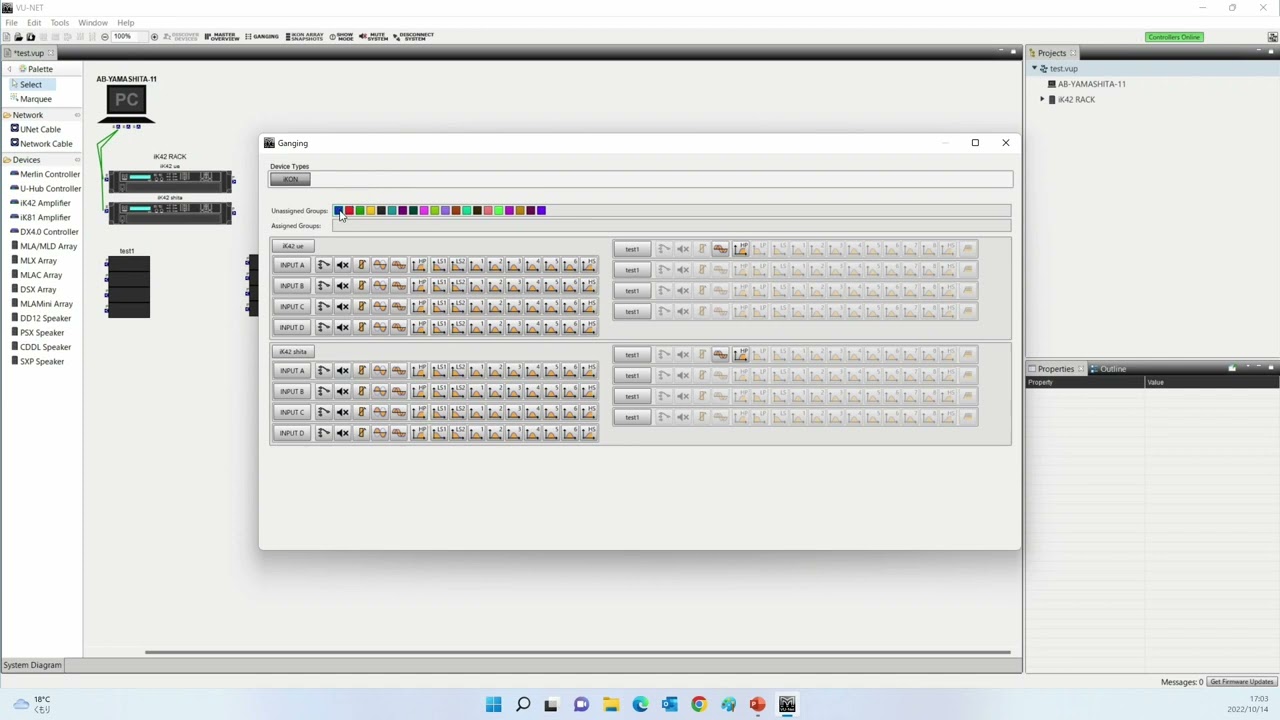The width and height of the screenshot is (1280, 720).
Task: Collapse the Network palette section
Action: tap(77, 115)
